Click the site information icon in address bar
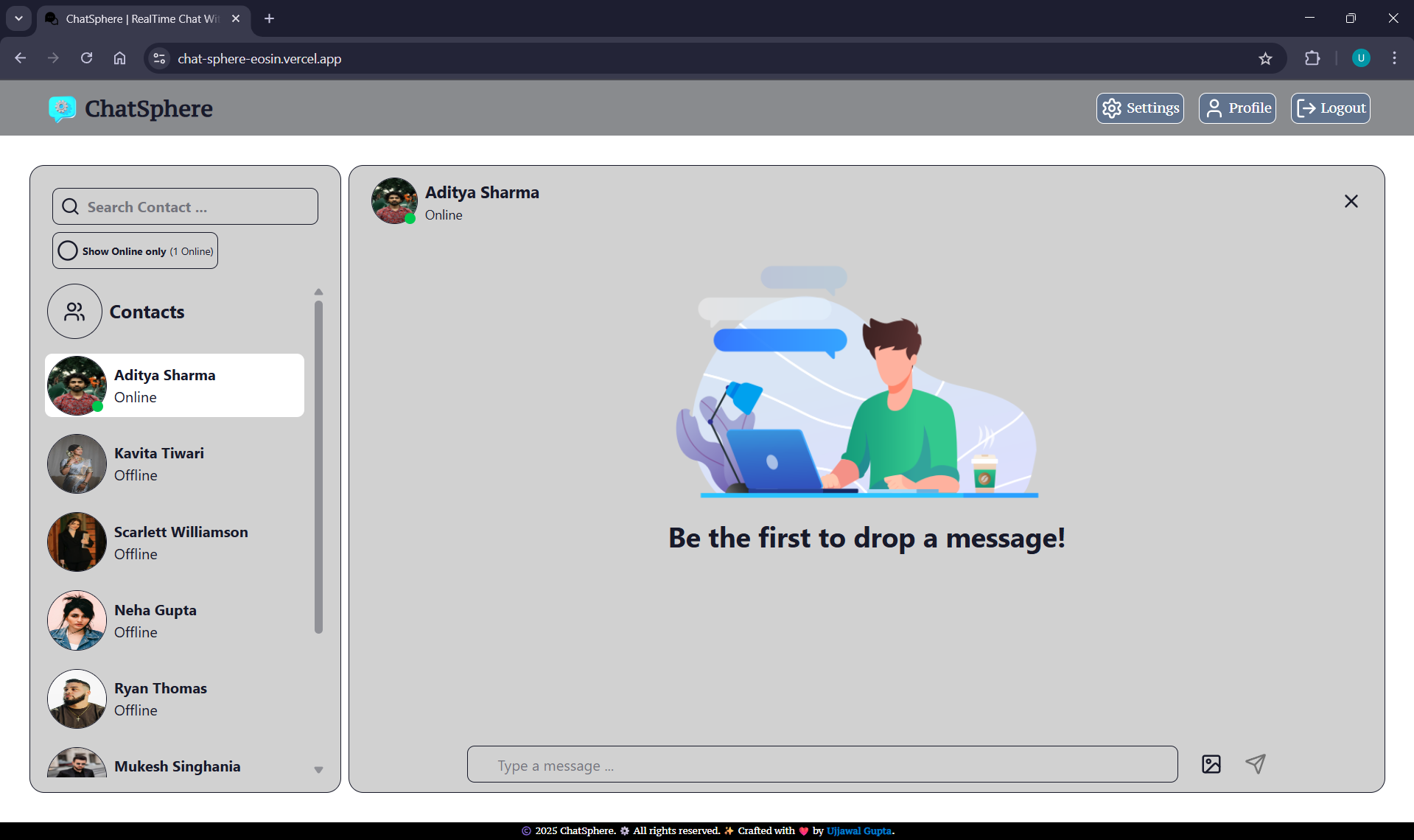The height and width of the screenshot is (840, 1414). tap(159, 58)
